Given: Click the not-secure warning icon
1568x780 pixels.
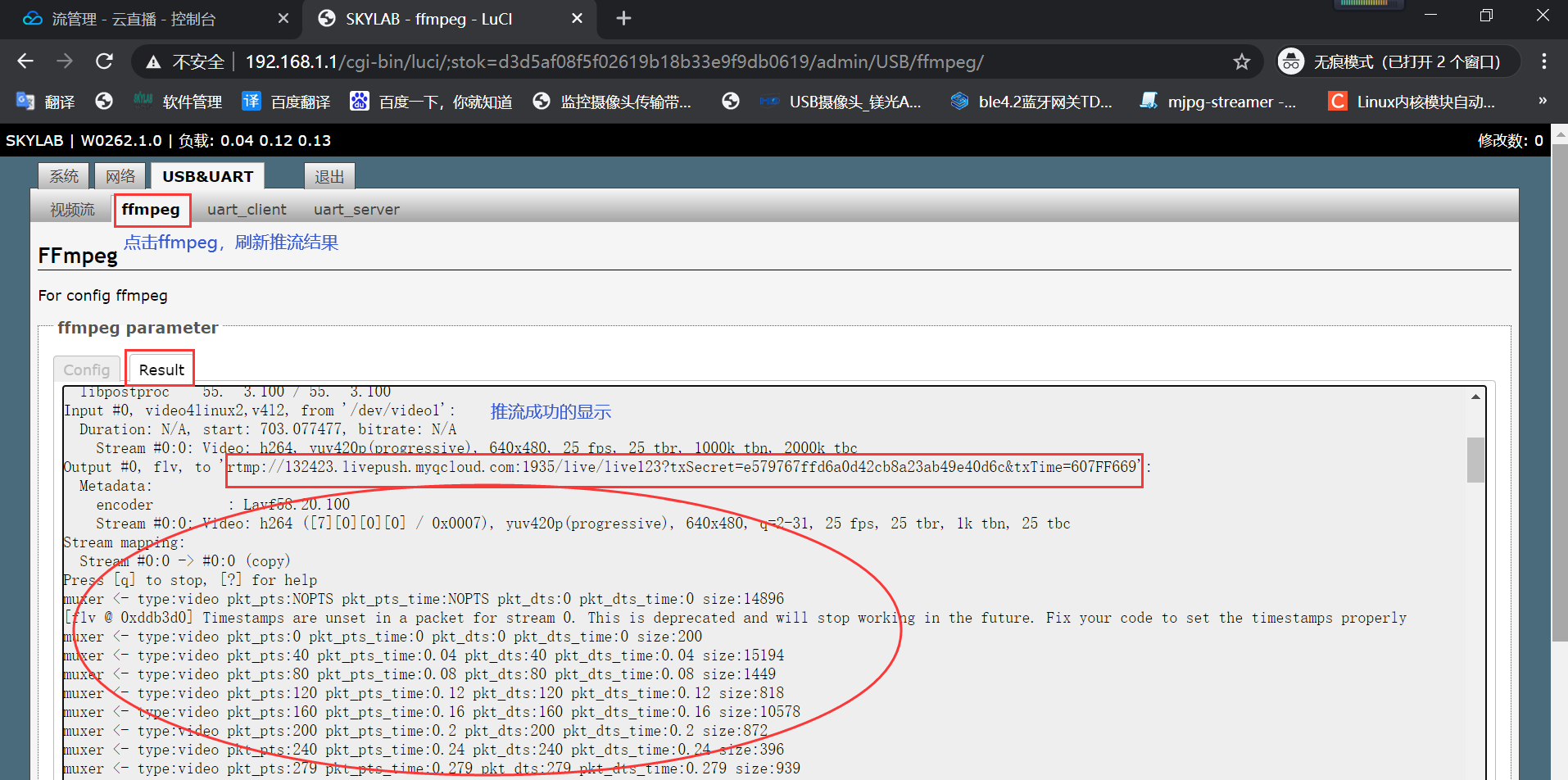Looking at the screenshot, I should (x=153, y=61).
